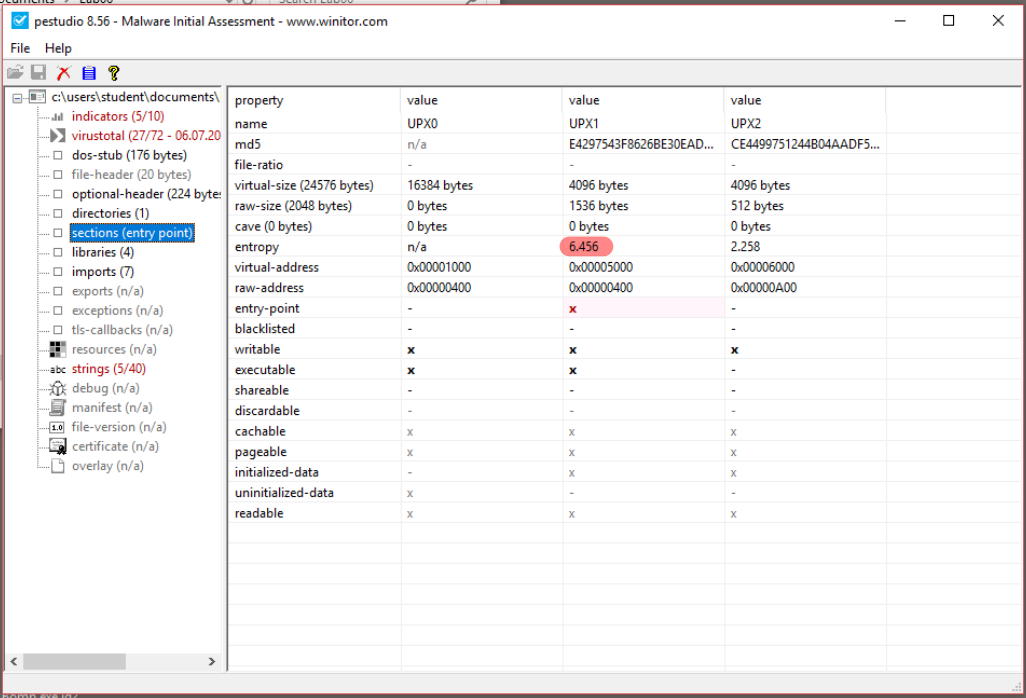Click the indicators bar chart icon

(x=58, y=116)
